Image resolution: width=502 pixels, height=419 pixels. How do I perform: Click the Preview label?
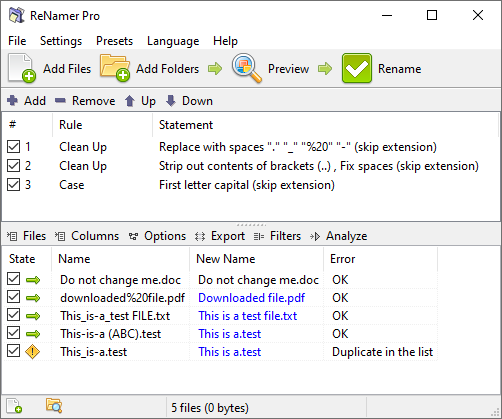pyautogui.click(x=288, y=69)
